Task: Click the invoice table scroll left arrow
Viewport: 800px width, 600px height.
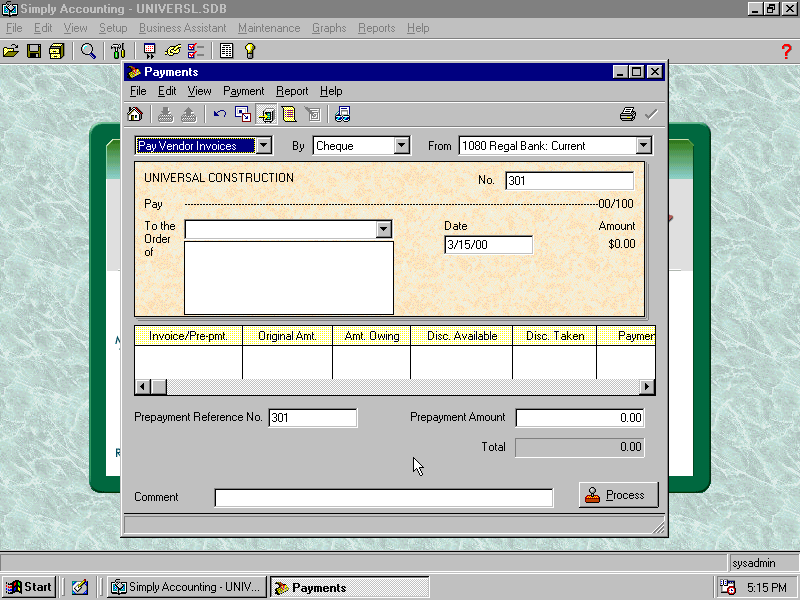Action: point(142,387)
